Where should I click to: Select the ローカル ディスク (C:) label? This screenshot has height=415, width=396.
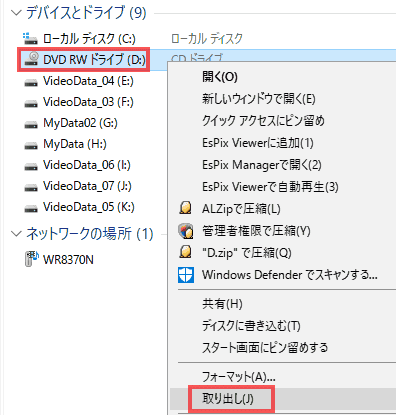(89, 39)
